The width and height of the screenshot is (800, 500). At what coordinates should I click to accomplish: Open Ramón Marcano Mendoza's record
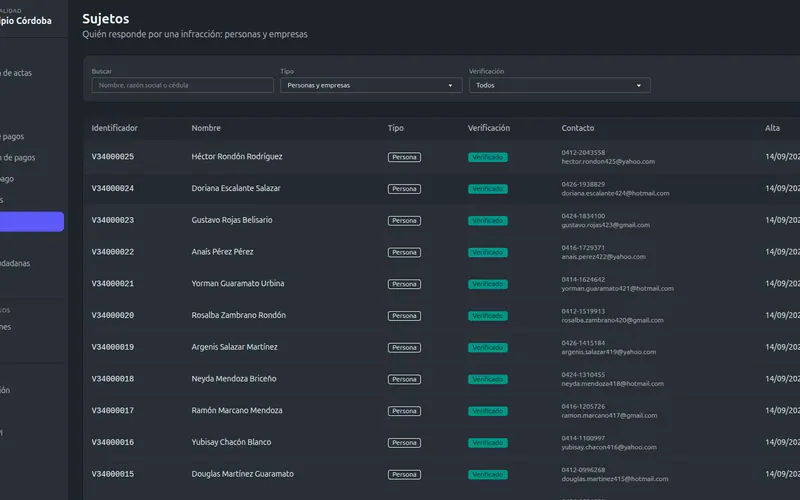pyautogui.click(x=237, y=410)
